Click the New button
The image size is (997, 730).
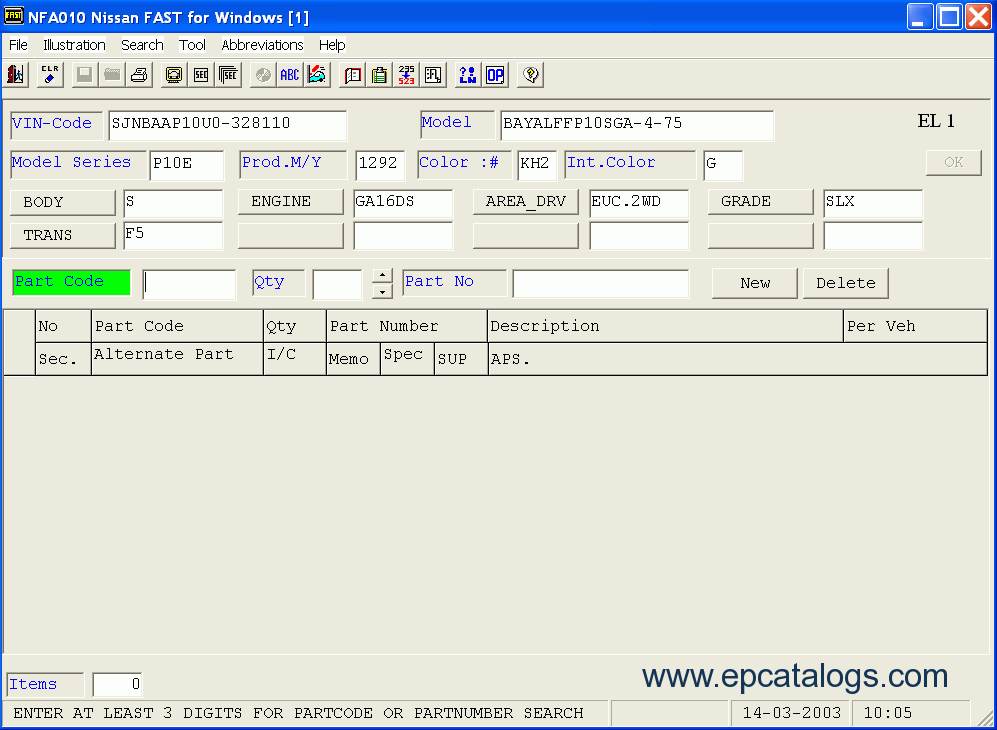click(x=755, y=283)
